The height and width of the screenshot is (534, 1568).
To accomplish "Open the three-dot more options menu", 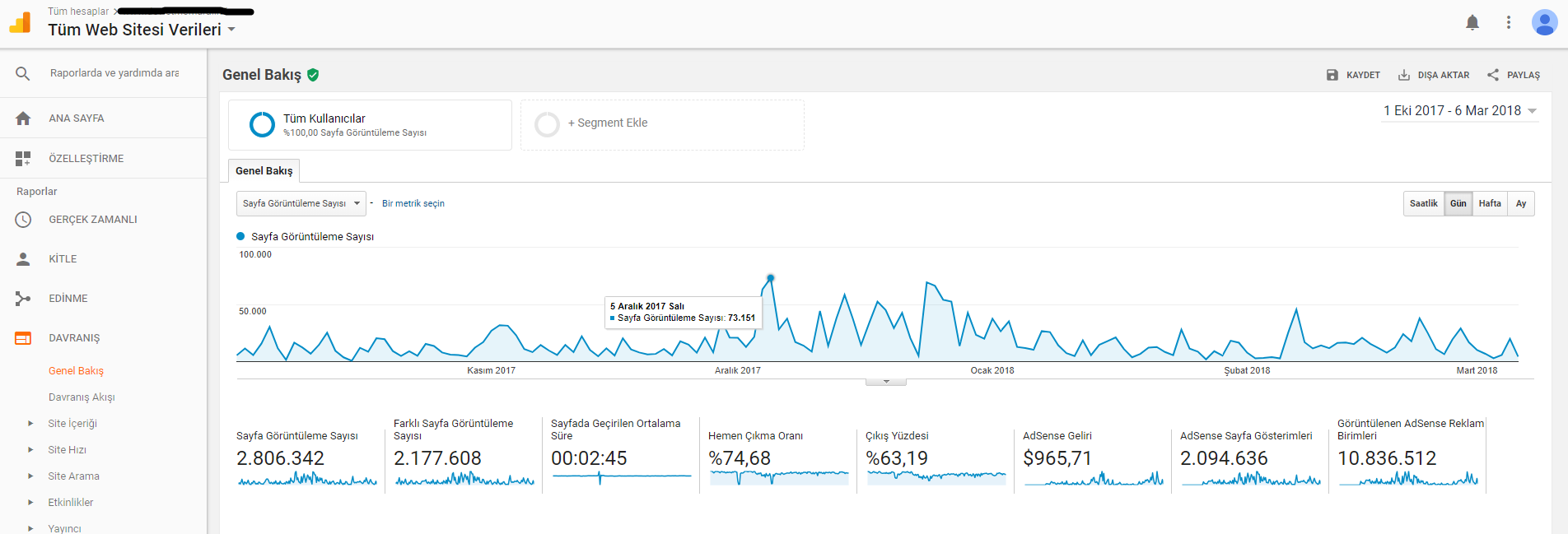I will coord(1509,23).
